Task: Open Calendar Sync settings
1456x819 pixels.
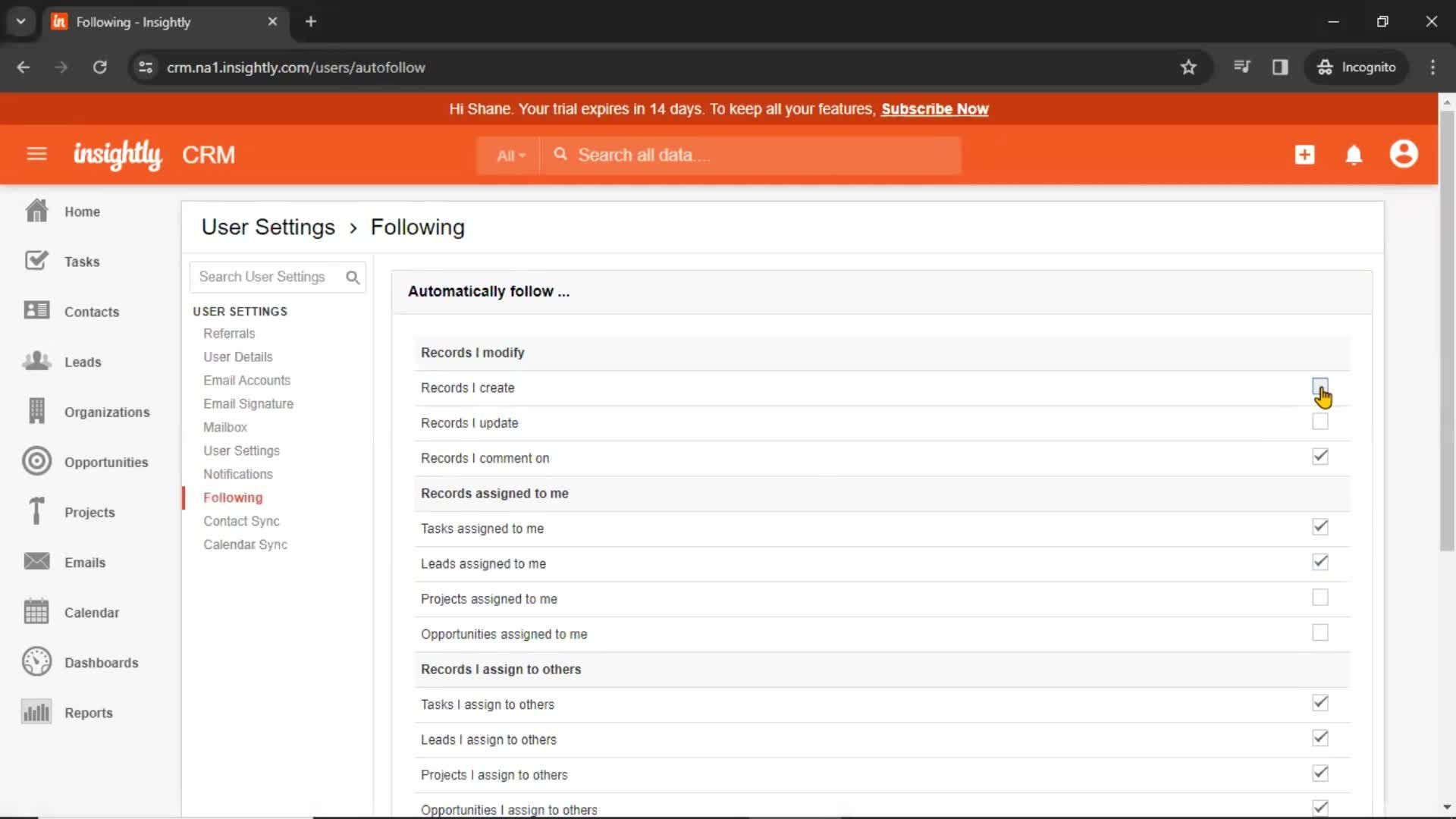Action: tap(246, 544)
